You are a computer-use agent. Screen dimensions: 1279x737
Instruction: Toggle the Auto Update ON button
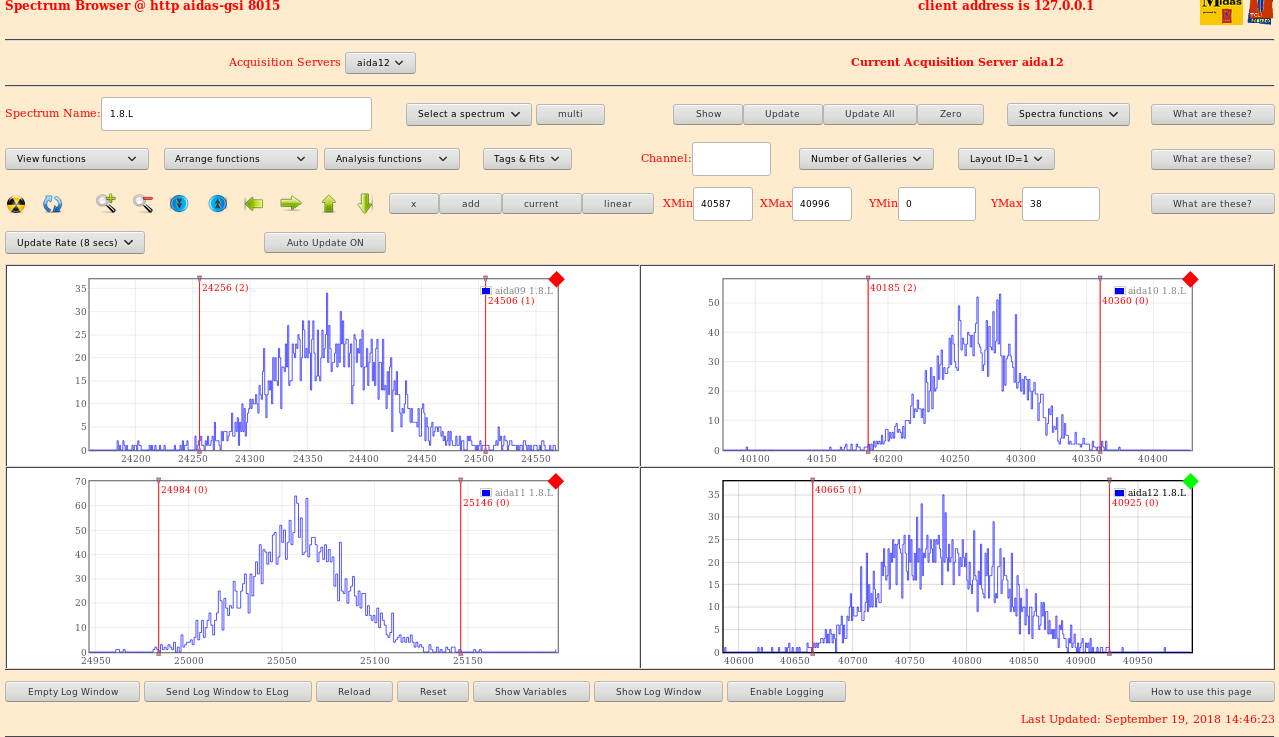[x=325, y=243]
